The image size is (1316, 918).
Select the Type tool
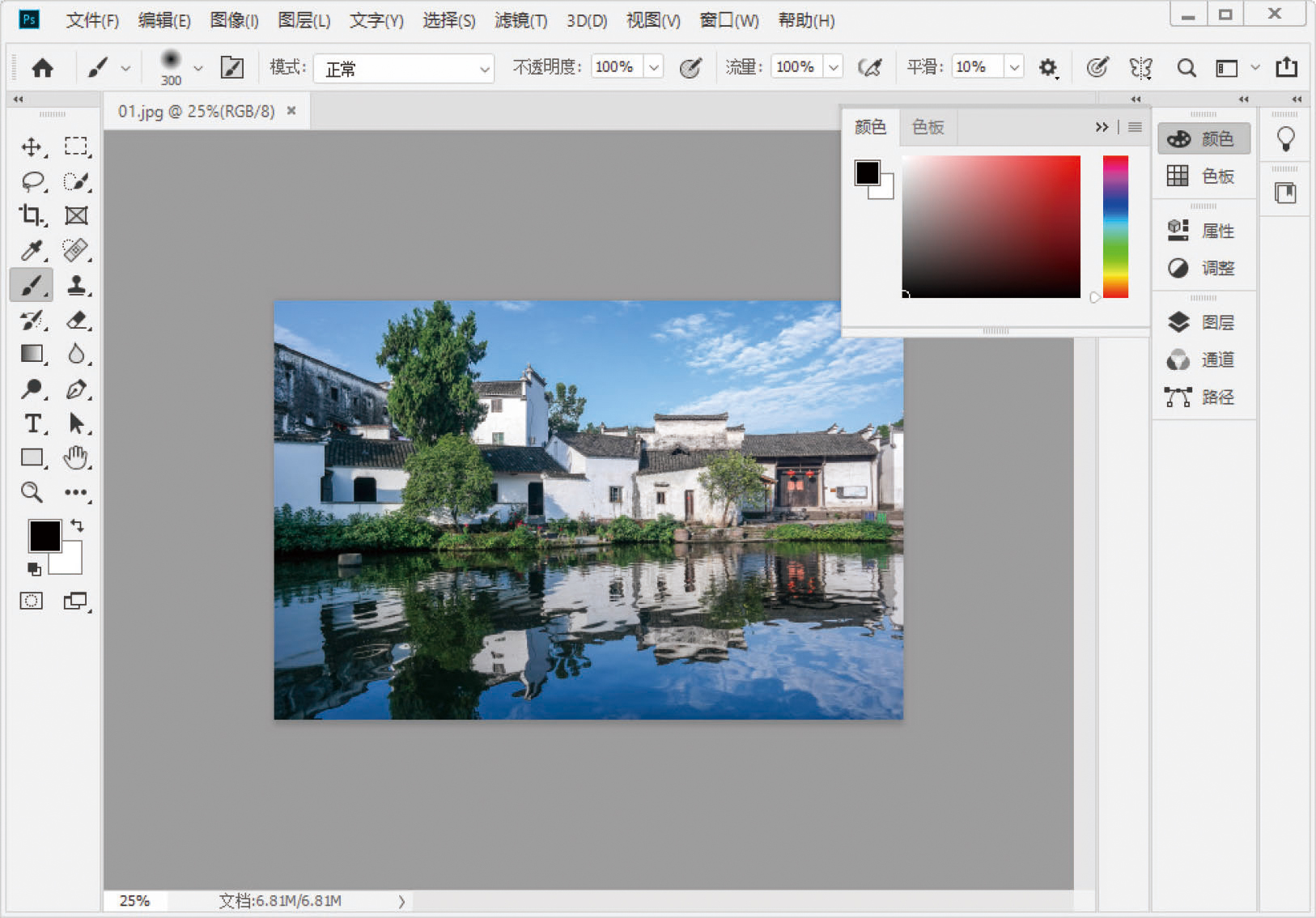click(32, 423)
